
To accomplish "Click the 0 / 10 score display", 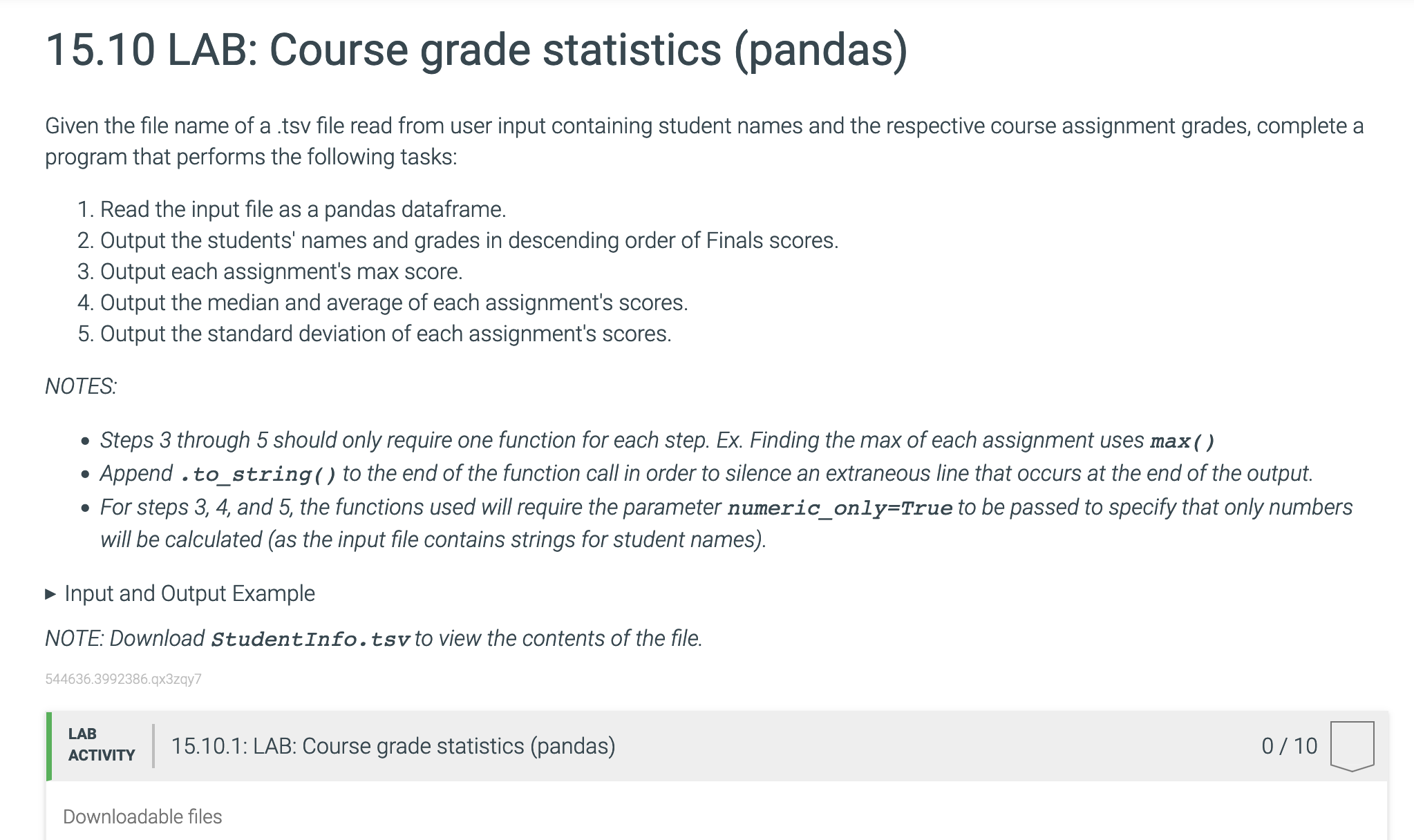I will (1290, 746).
